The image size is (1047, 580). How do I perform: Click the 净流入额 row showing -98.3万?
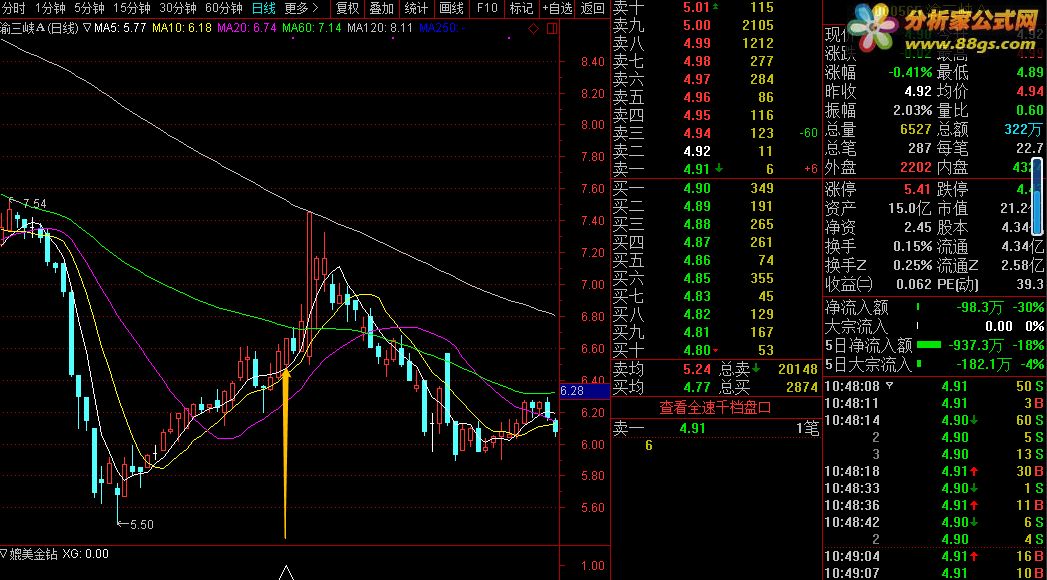point(934,308)
